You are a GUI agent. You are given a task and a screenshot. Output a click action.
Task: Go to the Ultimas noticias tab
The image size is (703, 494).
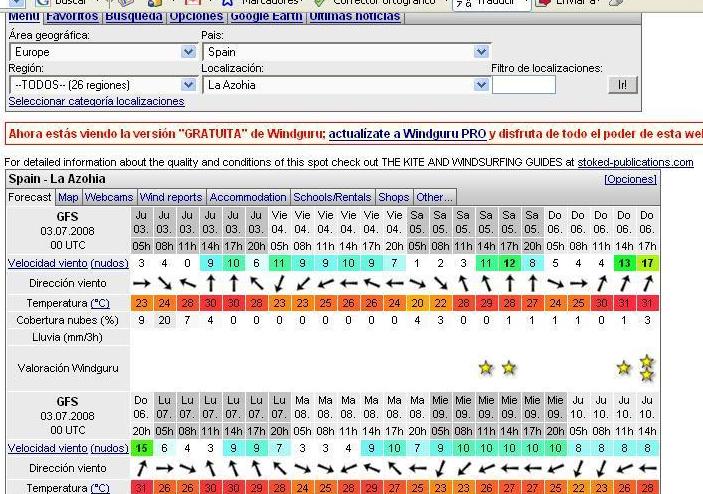355,17
